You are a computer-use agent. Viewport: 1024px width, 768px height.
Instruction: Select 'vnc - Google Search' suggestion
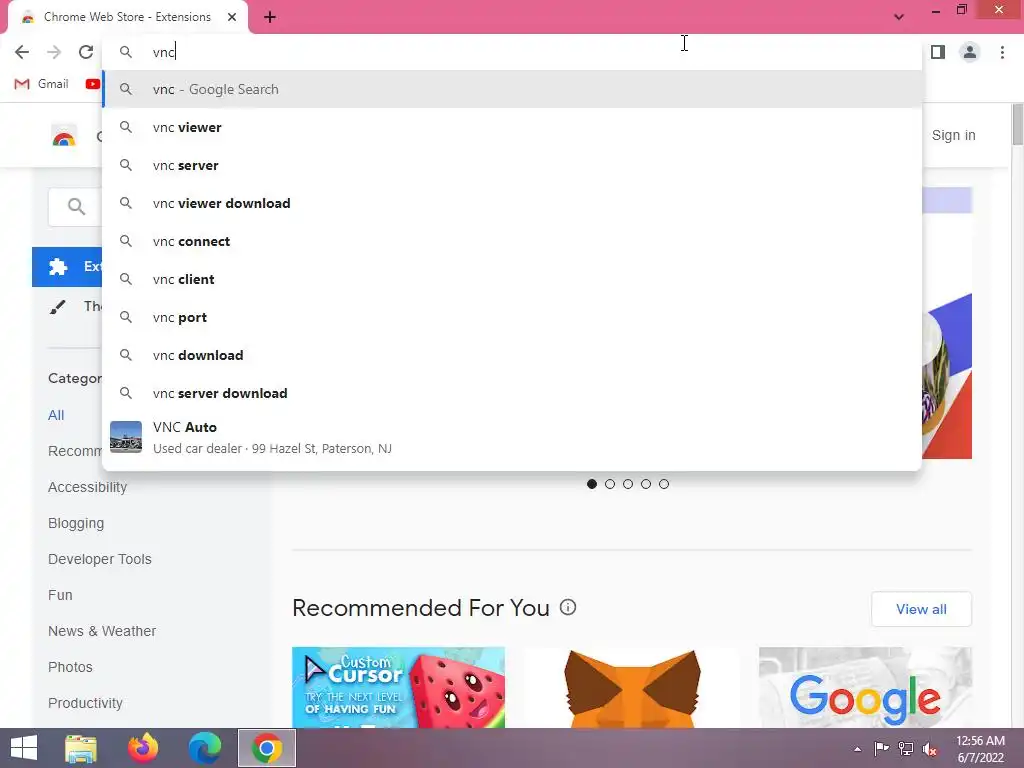pos(512,89)
